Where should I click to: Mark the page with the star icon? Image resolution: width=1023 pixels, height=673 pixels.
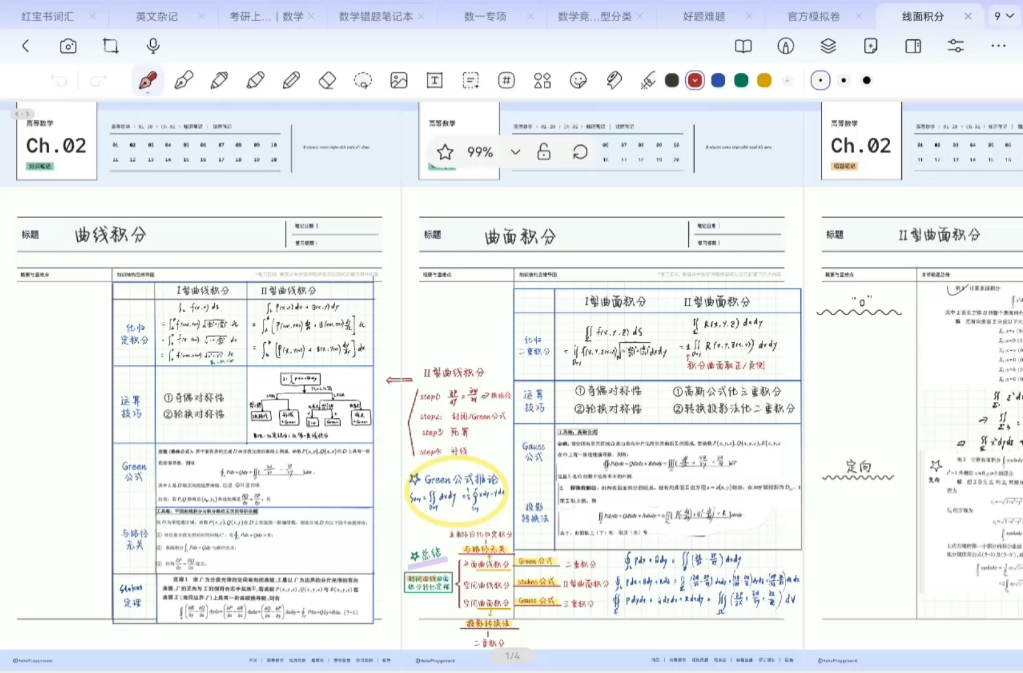(445, 152)
